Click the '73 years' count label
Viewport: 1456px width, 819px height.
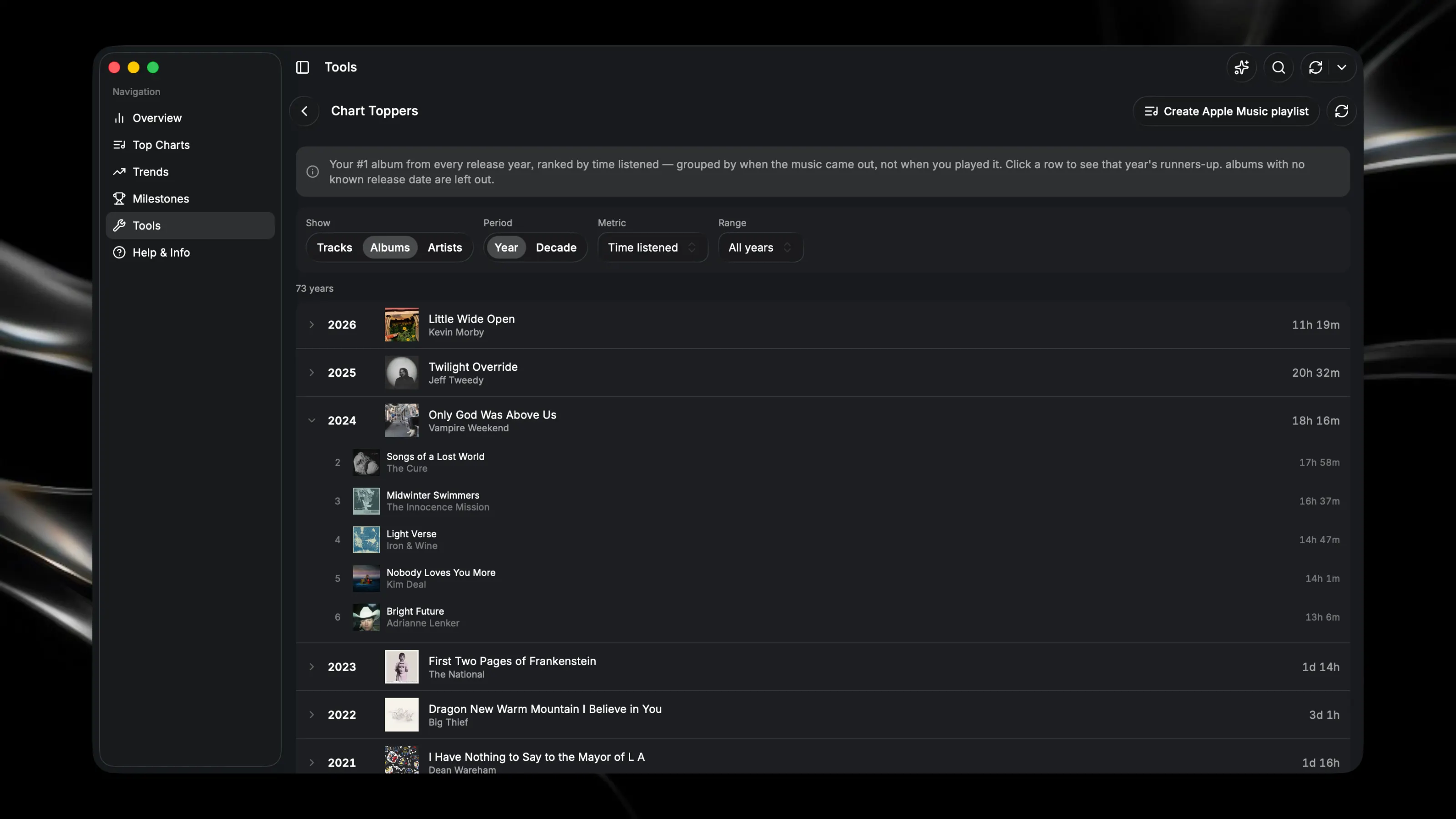(315, 288)
